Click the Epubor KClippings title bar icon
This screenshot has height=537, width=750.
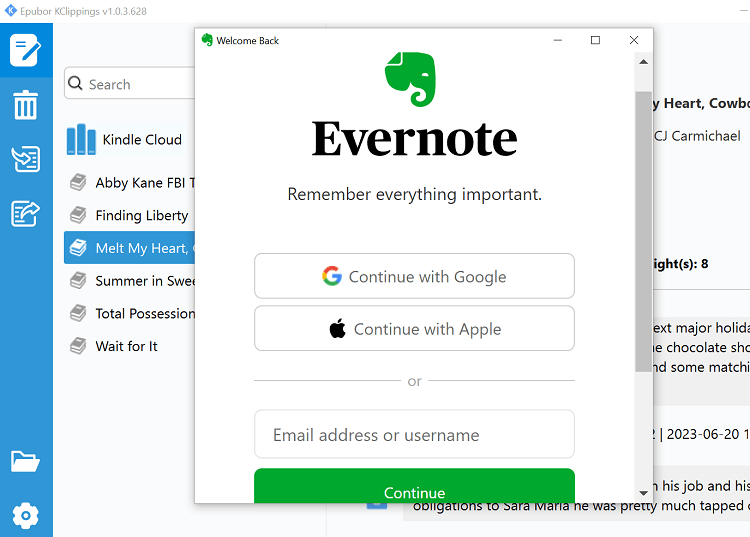11,11
